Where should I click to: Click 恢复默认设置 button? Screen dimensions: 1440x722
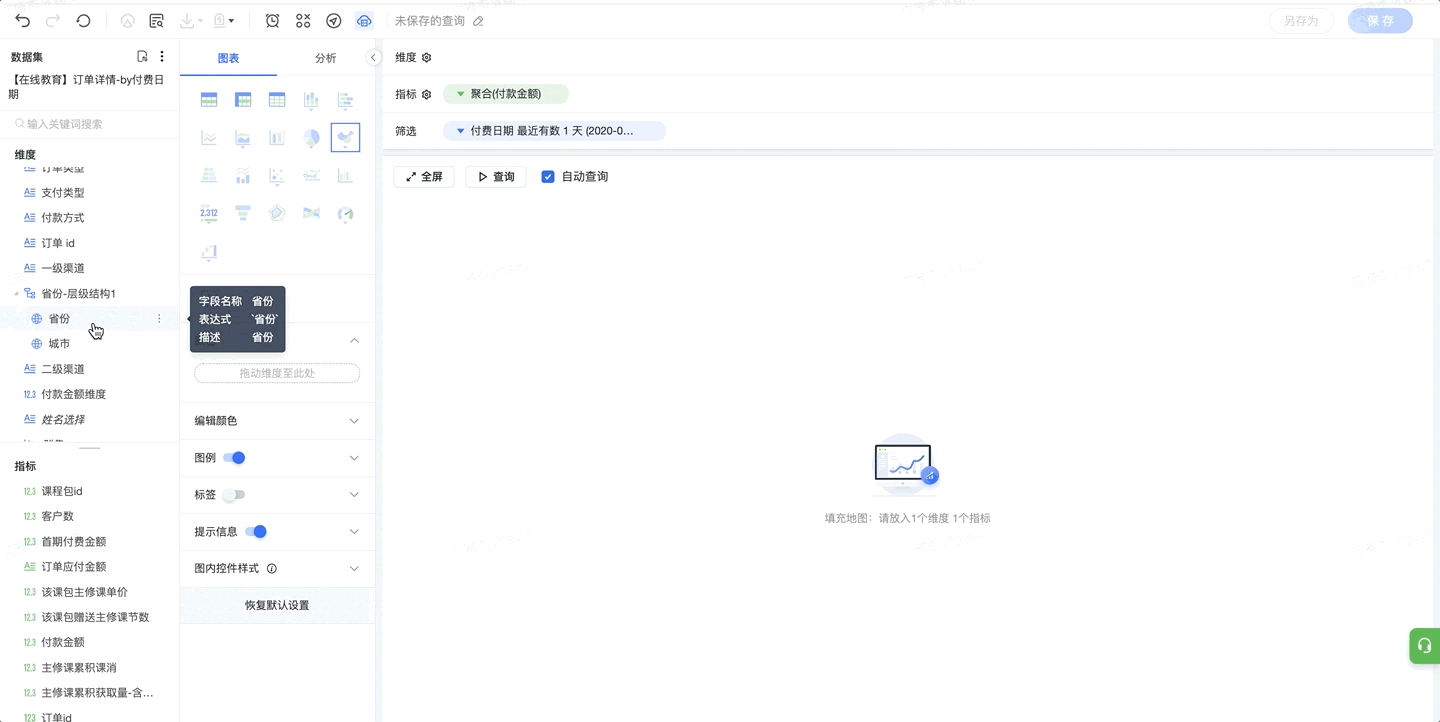point(277,605)
